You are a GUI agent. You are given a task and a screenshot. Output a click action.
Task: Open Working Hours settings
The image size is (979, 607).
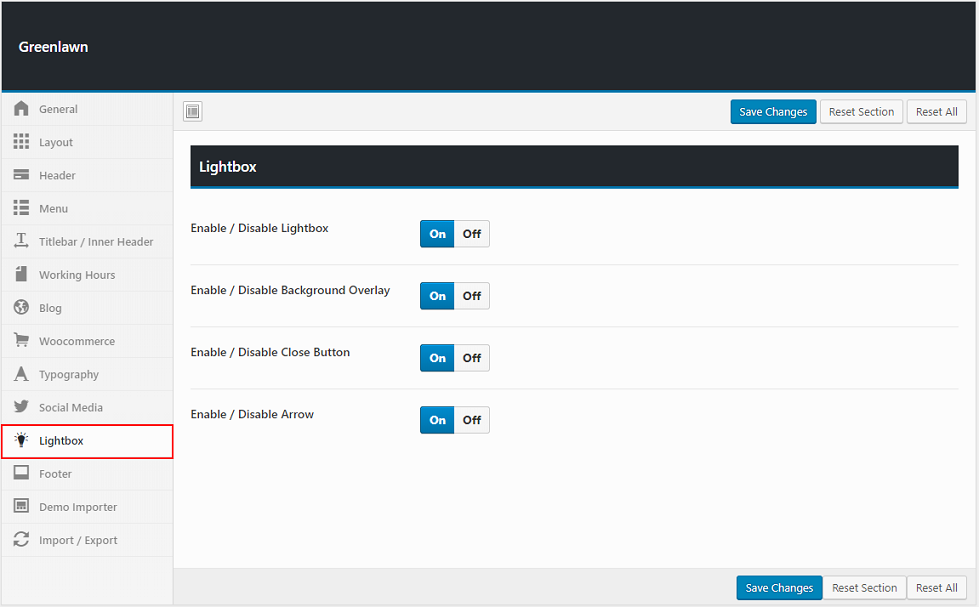(77, 275)
